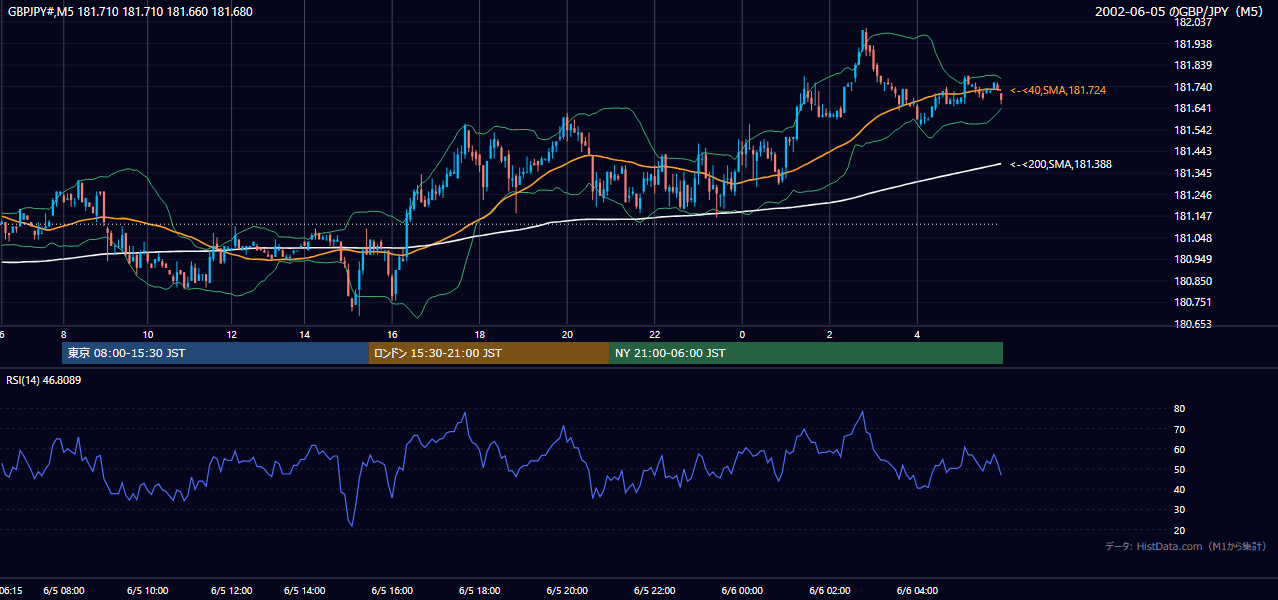1278x600 pixels.
Task: Click the 6/5 22:00 time axis label
Action: tap(655, 590)
